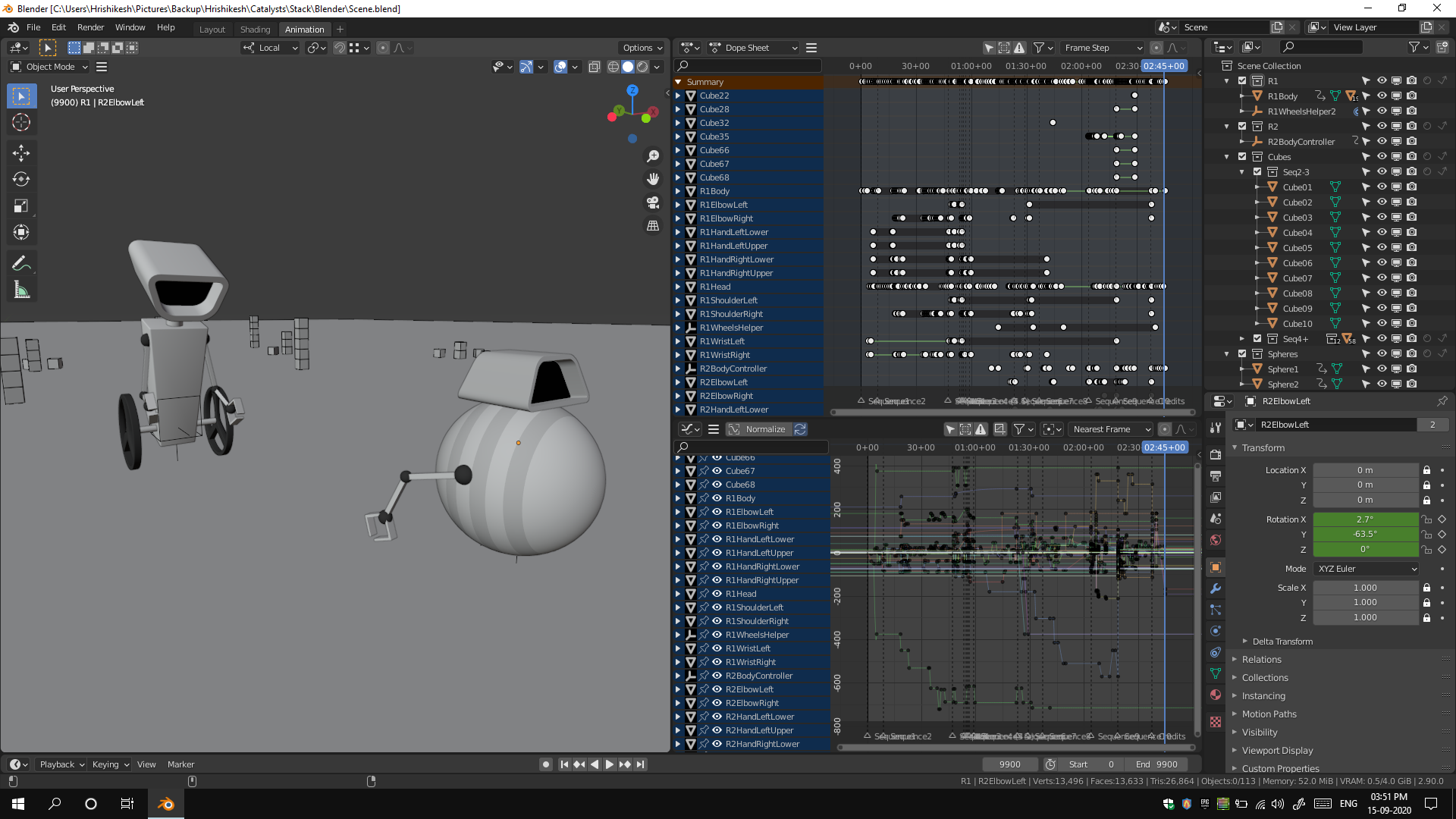Hide Cube01 with its eye icon
Image resolution: width=1456 pixels, height=819 pixels.
[x=1382, y=187]
